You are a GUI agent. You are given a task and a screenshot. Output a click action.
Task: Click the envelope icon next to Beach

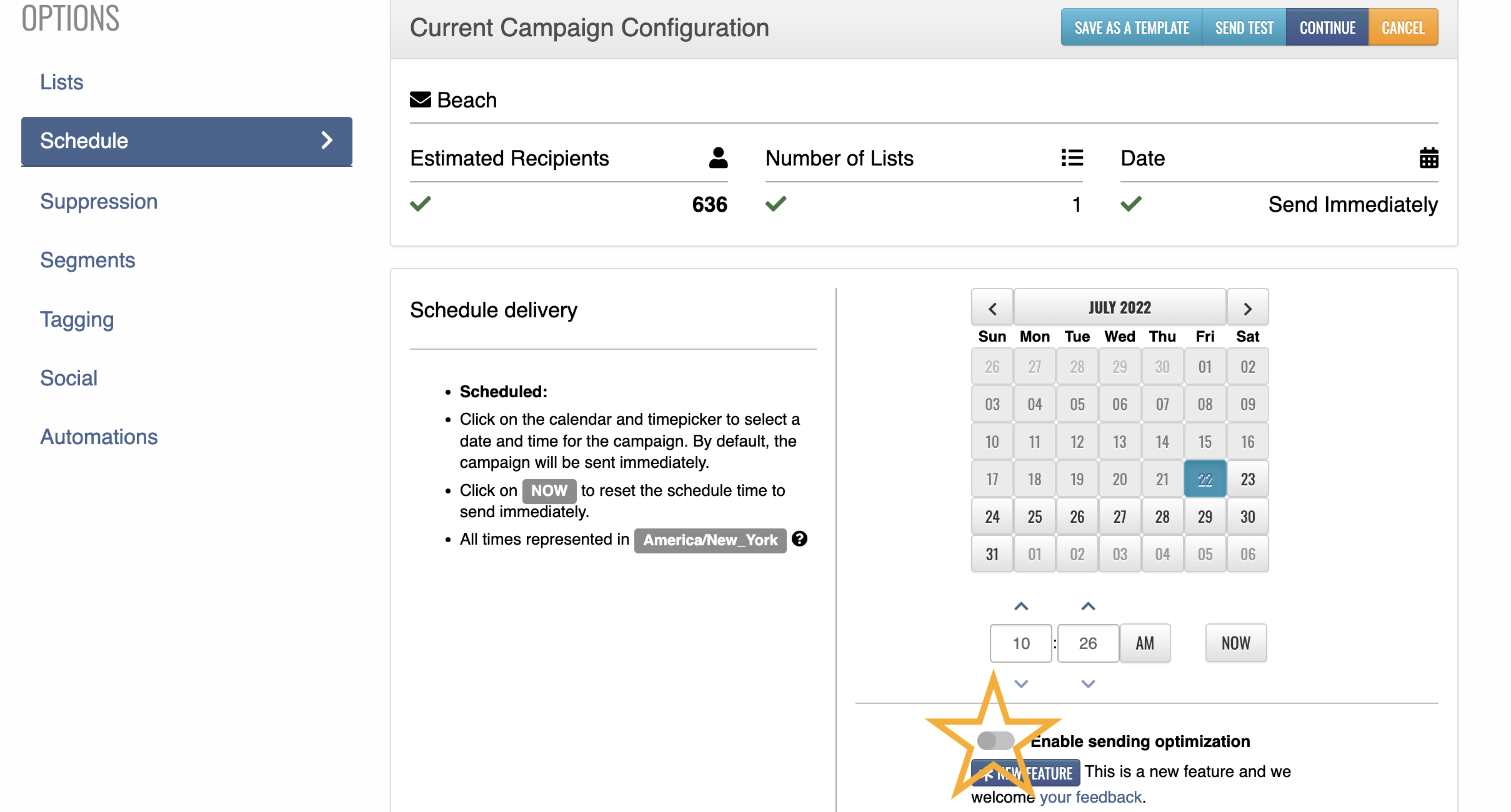coord(421,100)
